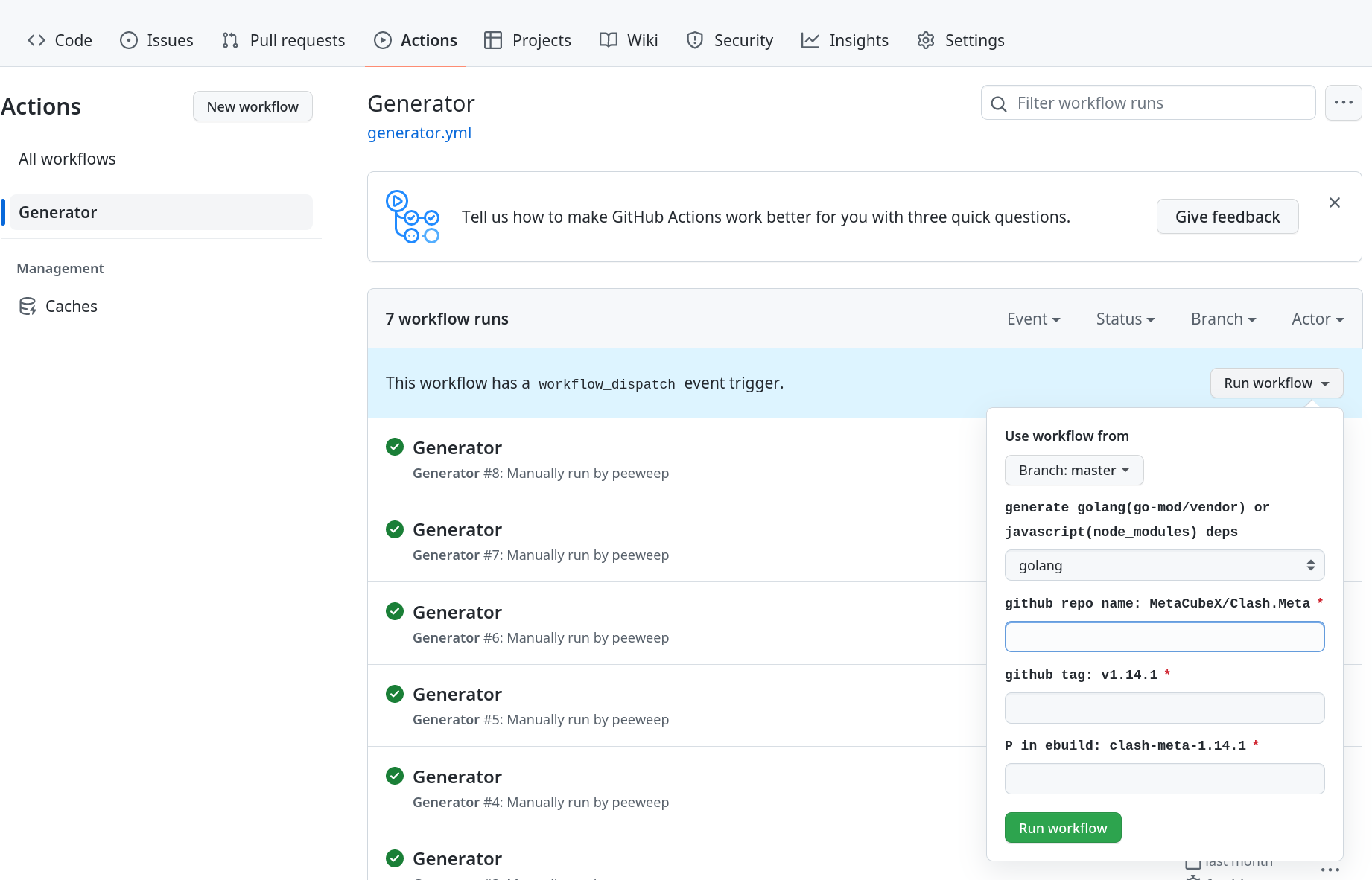Image resolution: width=1372 pixels, height=880 pixels.
Task: Open the Security tab
Action: point(730,40)
